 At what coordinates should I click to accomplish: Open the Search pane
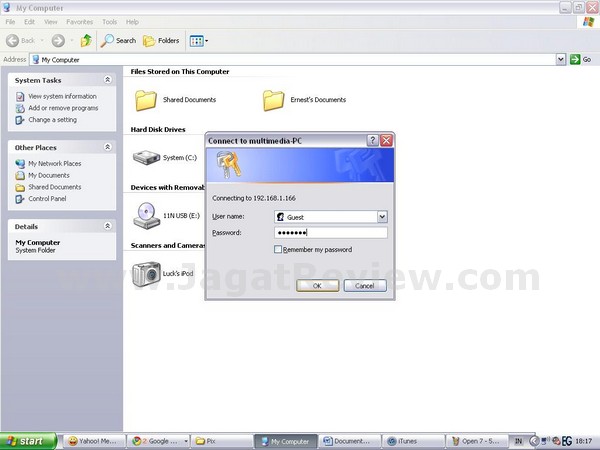[x=118, y=41]
